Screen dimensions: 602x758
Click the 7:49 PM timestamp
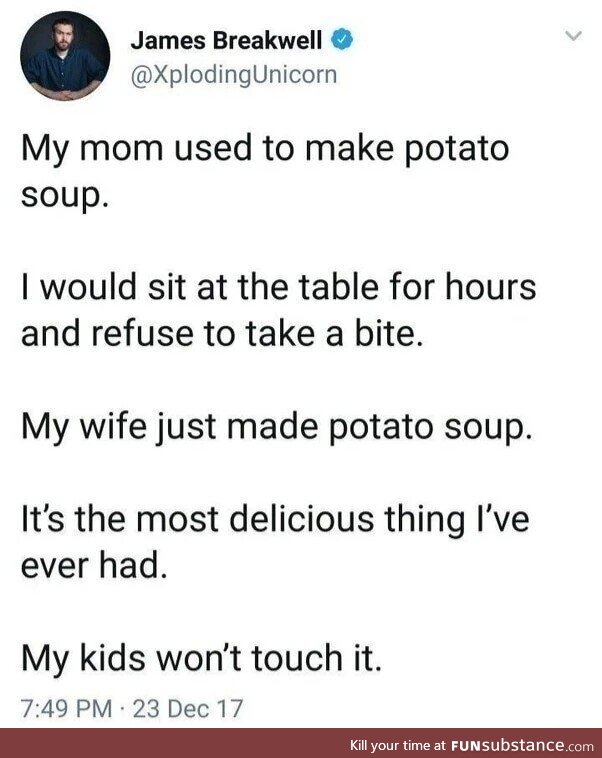click(66, 709)
